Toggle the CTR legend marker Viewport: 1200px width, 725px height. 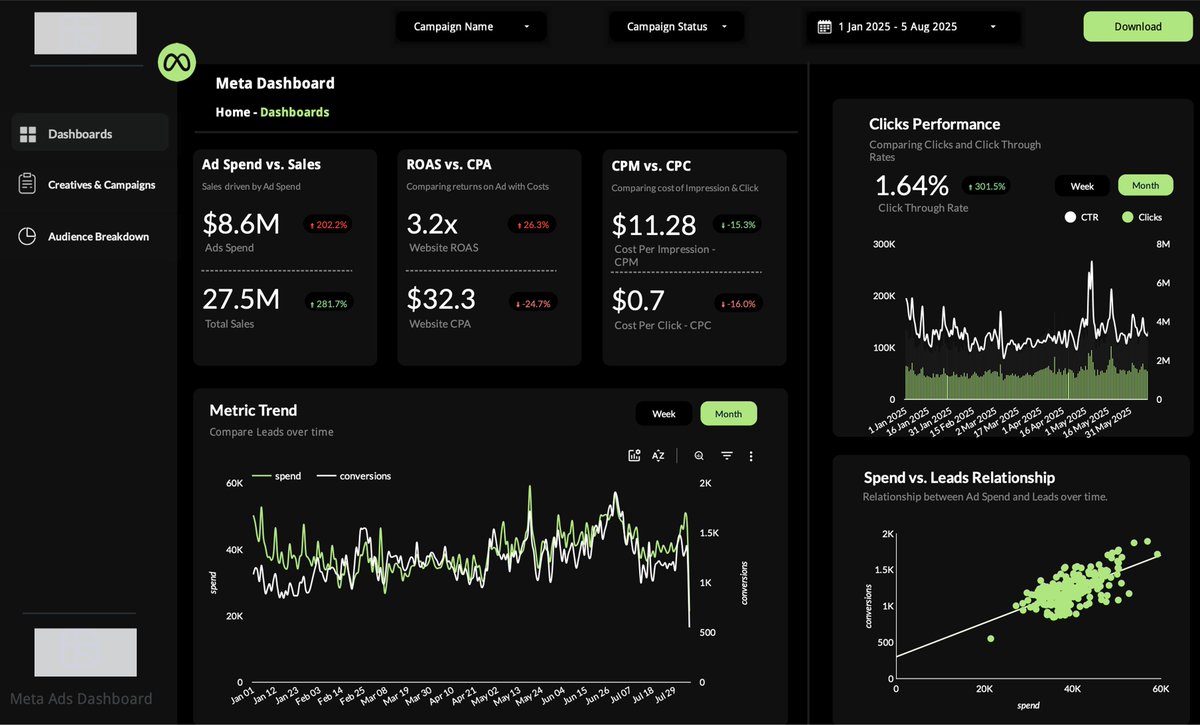click(x=1070, y=216)
